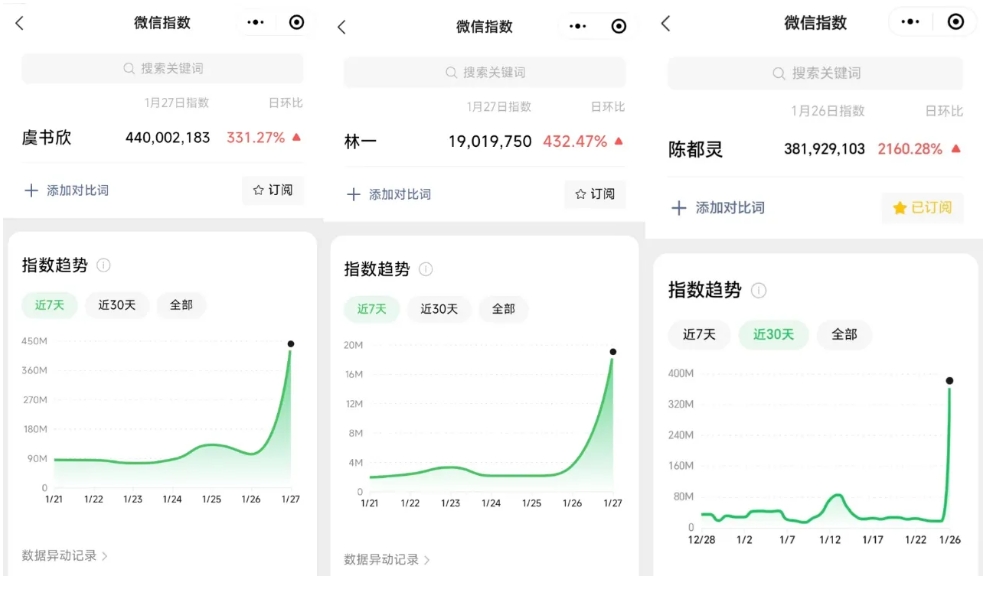
Task: Select 全部 tab in 林一 trend
Action: pyautogui.click(x=504, y=309)
